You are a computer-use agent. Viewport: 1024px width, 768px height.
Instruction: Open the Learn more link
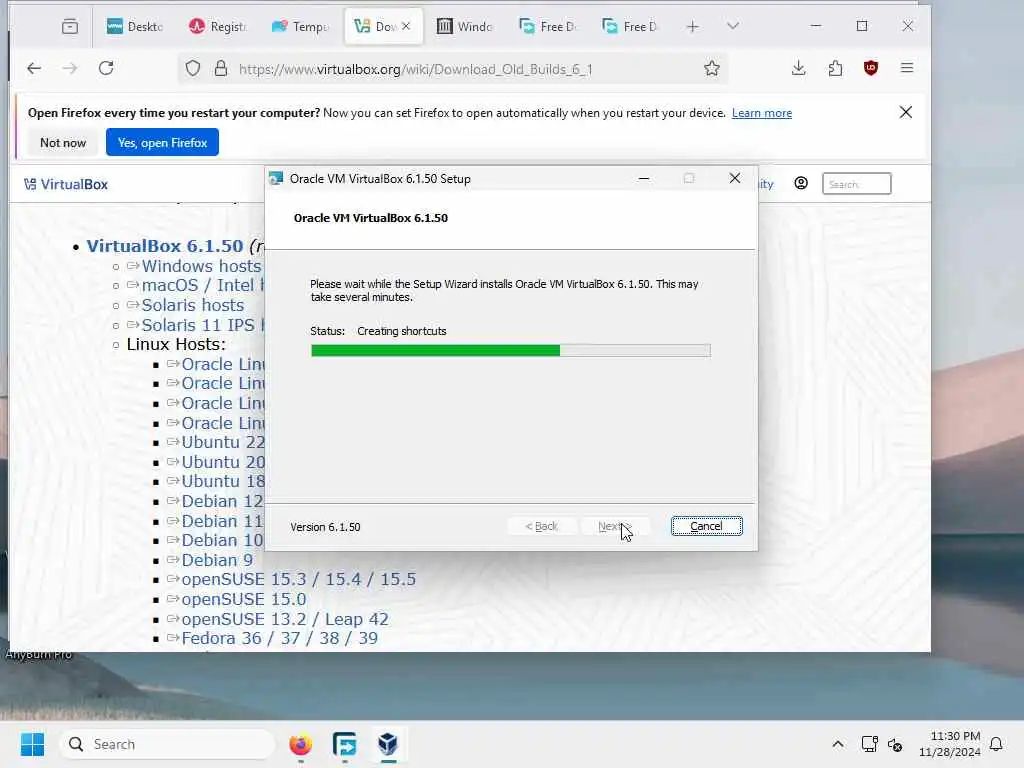coord(761,113)
